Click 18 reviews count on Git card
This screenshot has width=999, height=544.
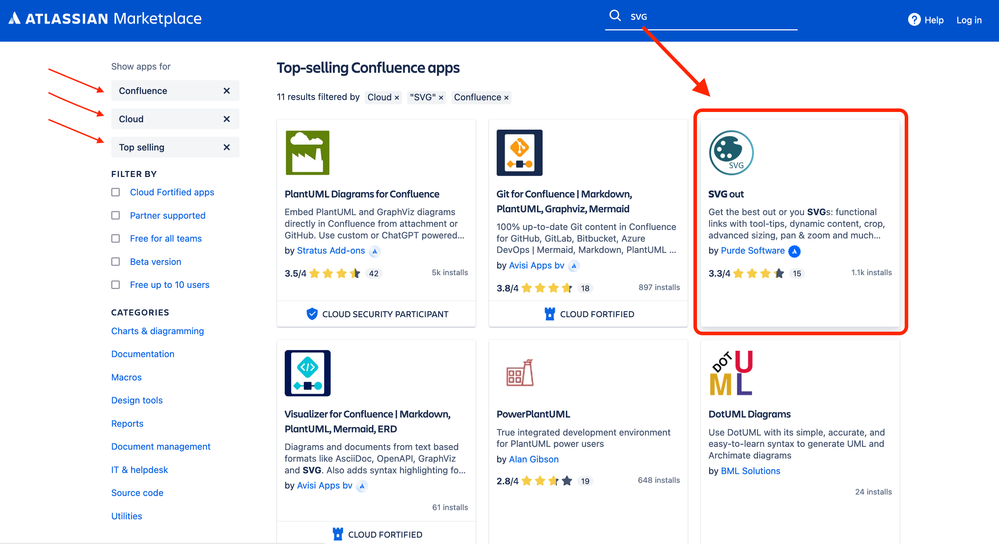585,289
